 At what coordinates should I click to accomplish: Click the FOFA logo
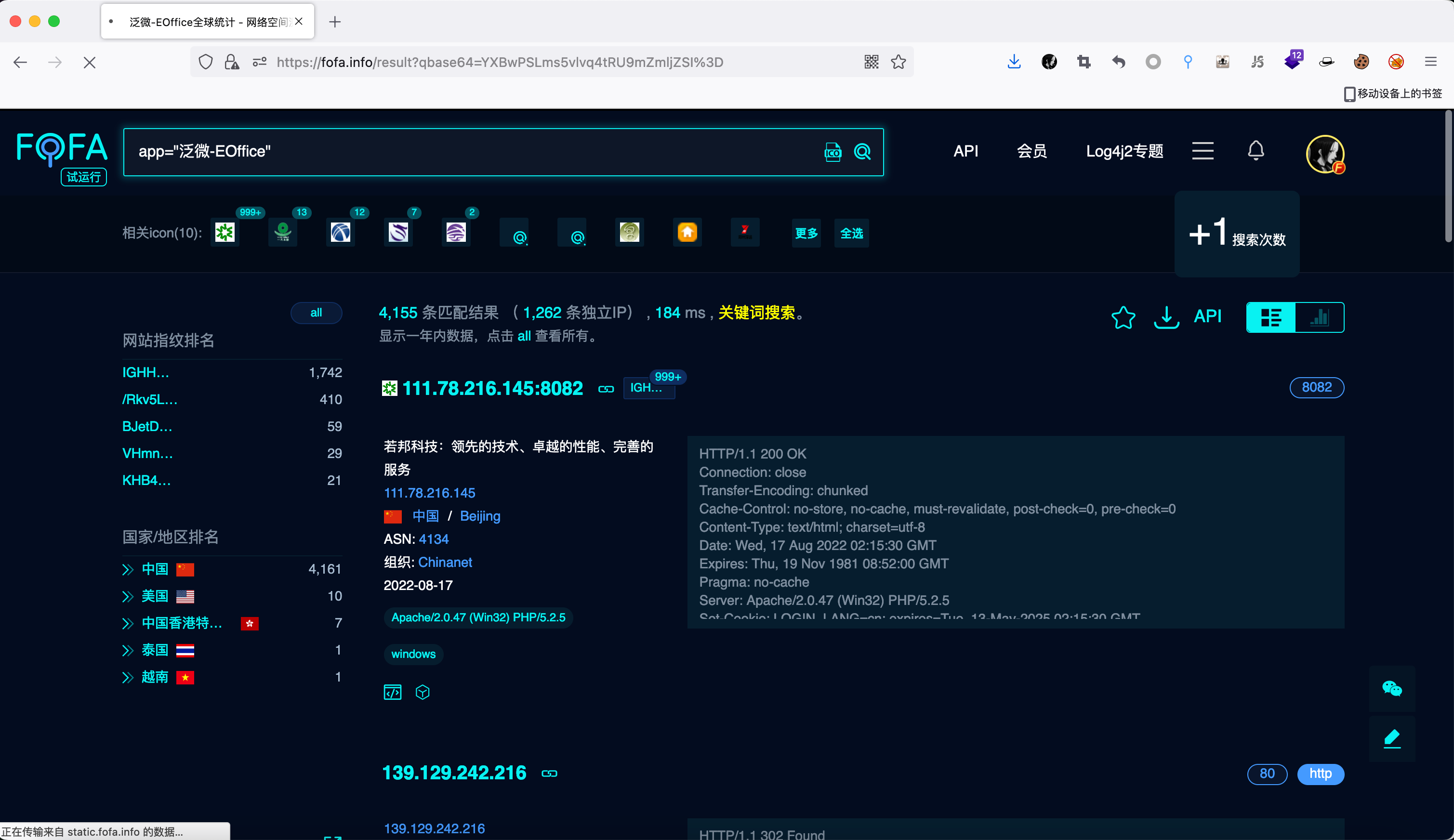click(62, 150)
